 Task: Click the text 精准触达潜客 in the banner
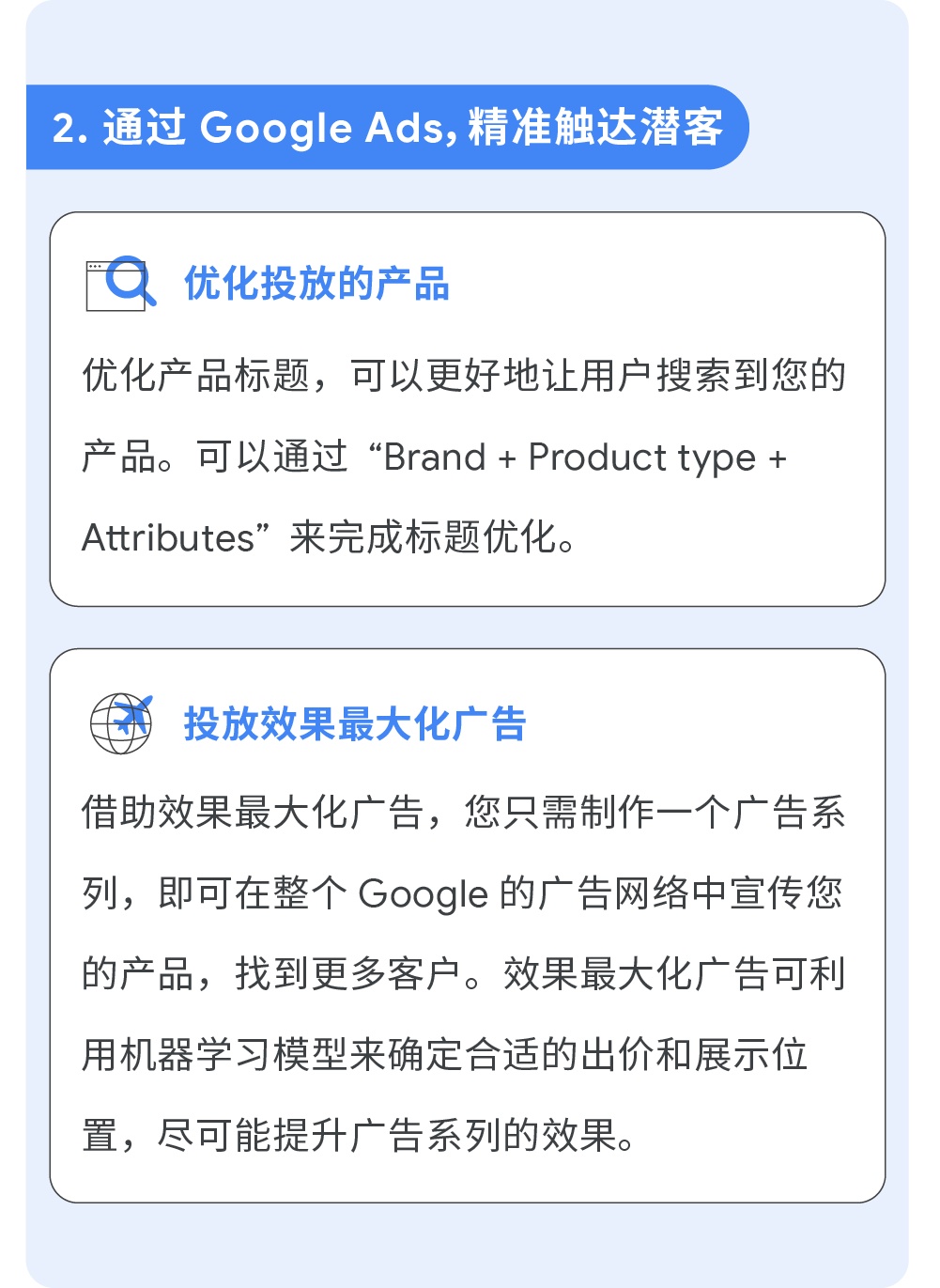coord(596,127)
